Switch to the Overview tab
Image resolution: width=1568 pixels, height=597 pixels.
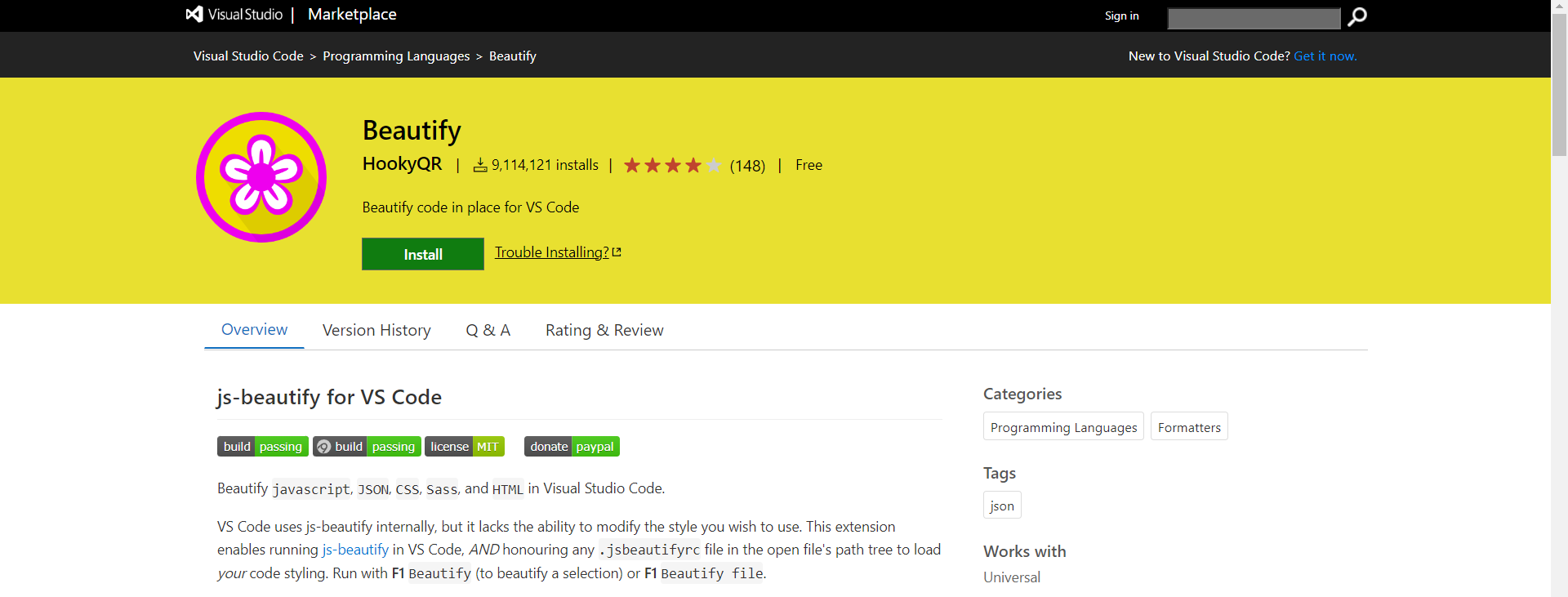(254, 329)
